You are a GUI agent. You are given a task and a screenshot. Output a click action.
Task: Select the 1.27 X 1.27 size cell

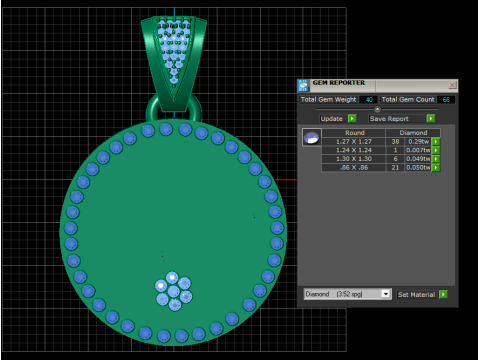coord(354,142)
